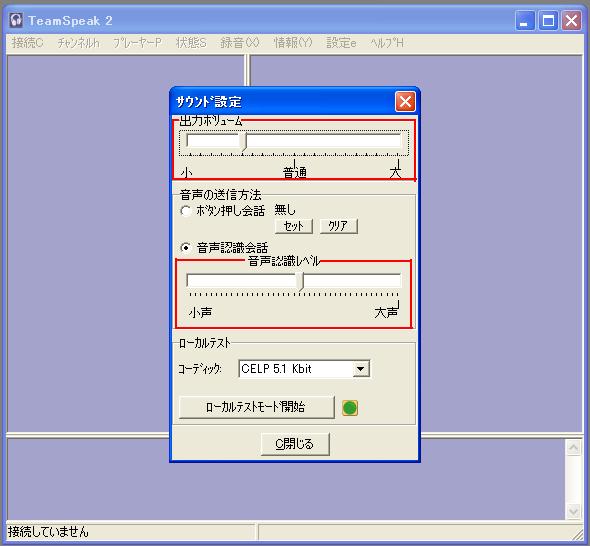The image size is (590, 546).
Task: Close the TeamSpeak 2 main window
Action: click(x=572, y=20)
